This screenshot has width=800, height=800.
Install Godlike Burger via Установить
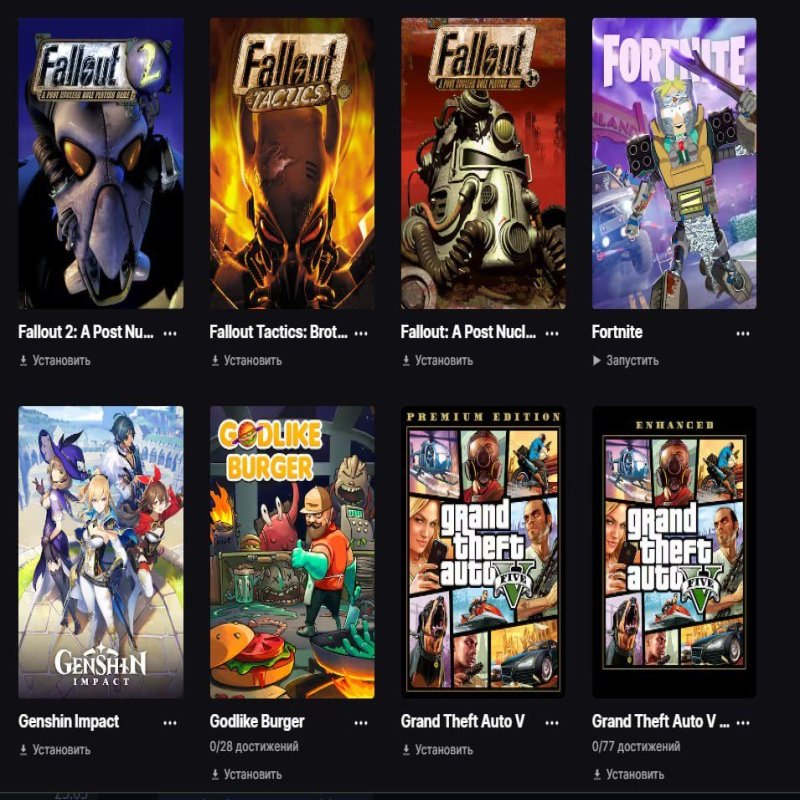point(246,774)
